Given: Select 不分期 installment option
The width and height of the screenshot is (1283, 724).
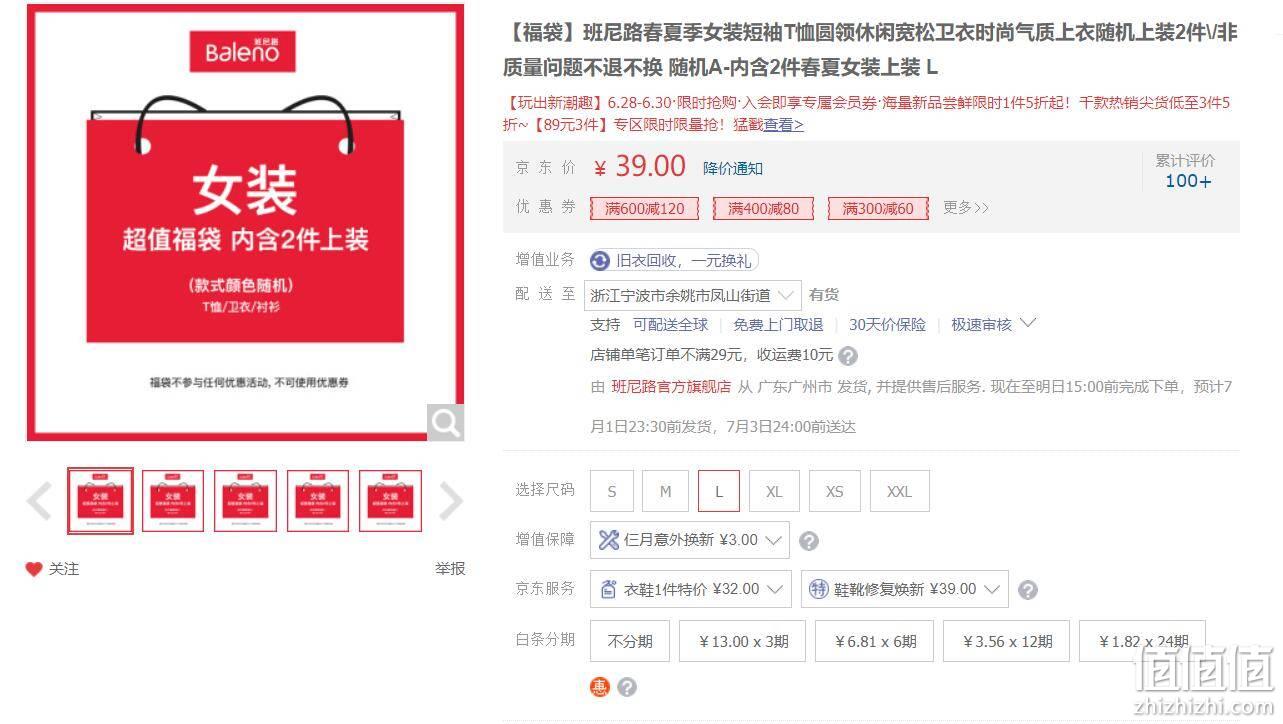Looking at the screenshot, I should 630,641.
